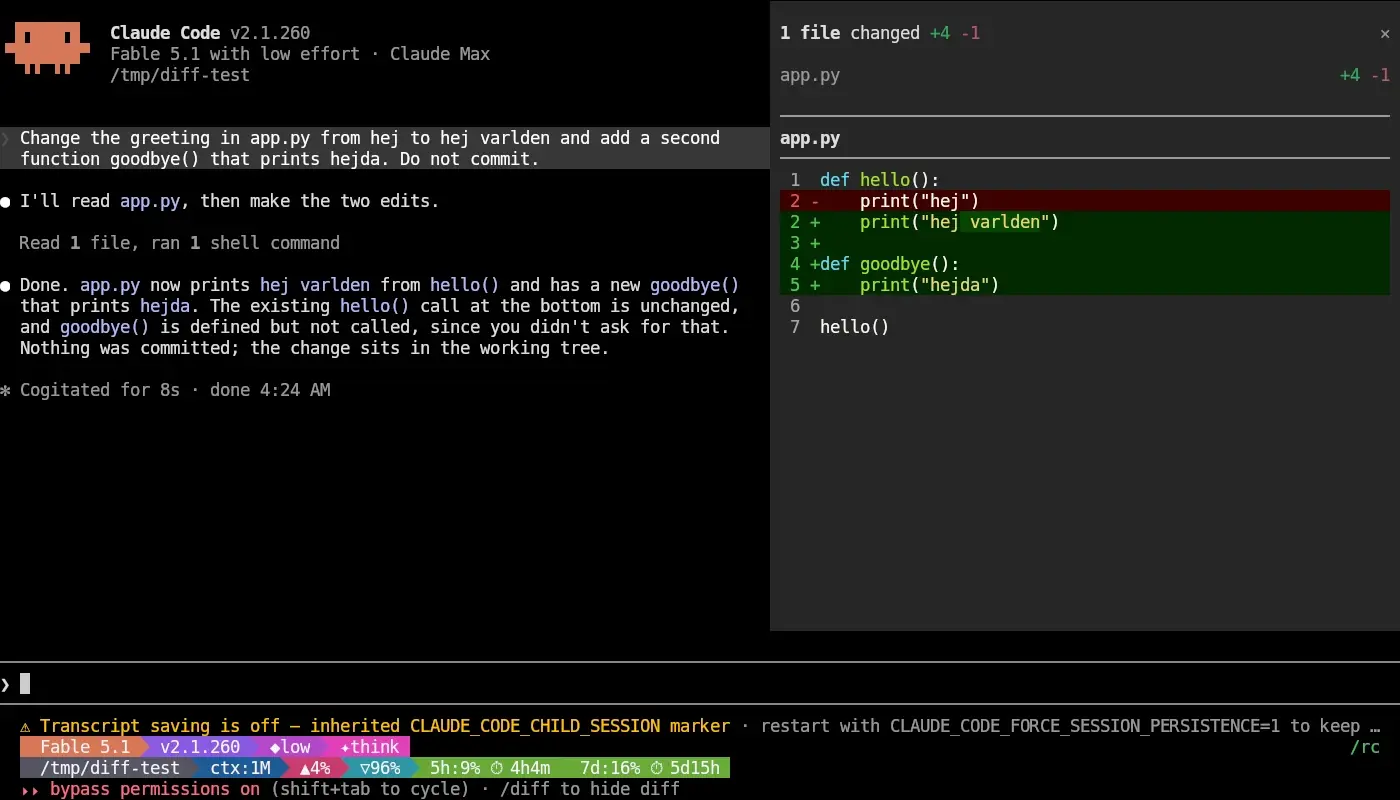Click the ctx:1M status segment
The width and height of the screenshot is (1400, 800).
coord(240,768)
